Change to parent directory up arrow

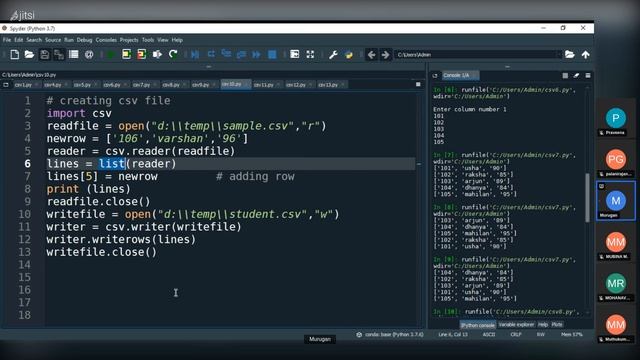pos(585,54)
